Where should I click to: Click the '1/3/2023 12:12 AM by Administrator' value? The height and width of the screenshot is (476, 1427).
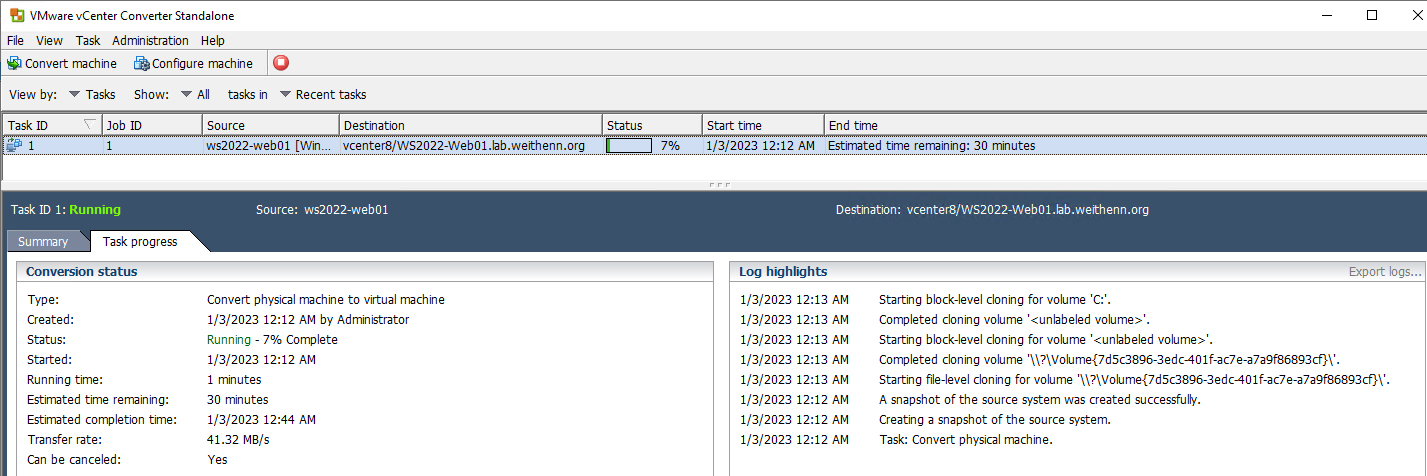tap(307, 319)
